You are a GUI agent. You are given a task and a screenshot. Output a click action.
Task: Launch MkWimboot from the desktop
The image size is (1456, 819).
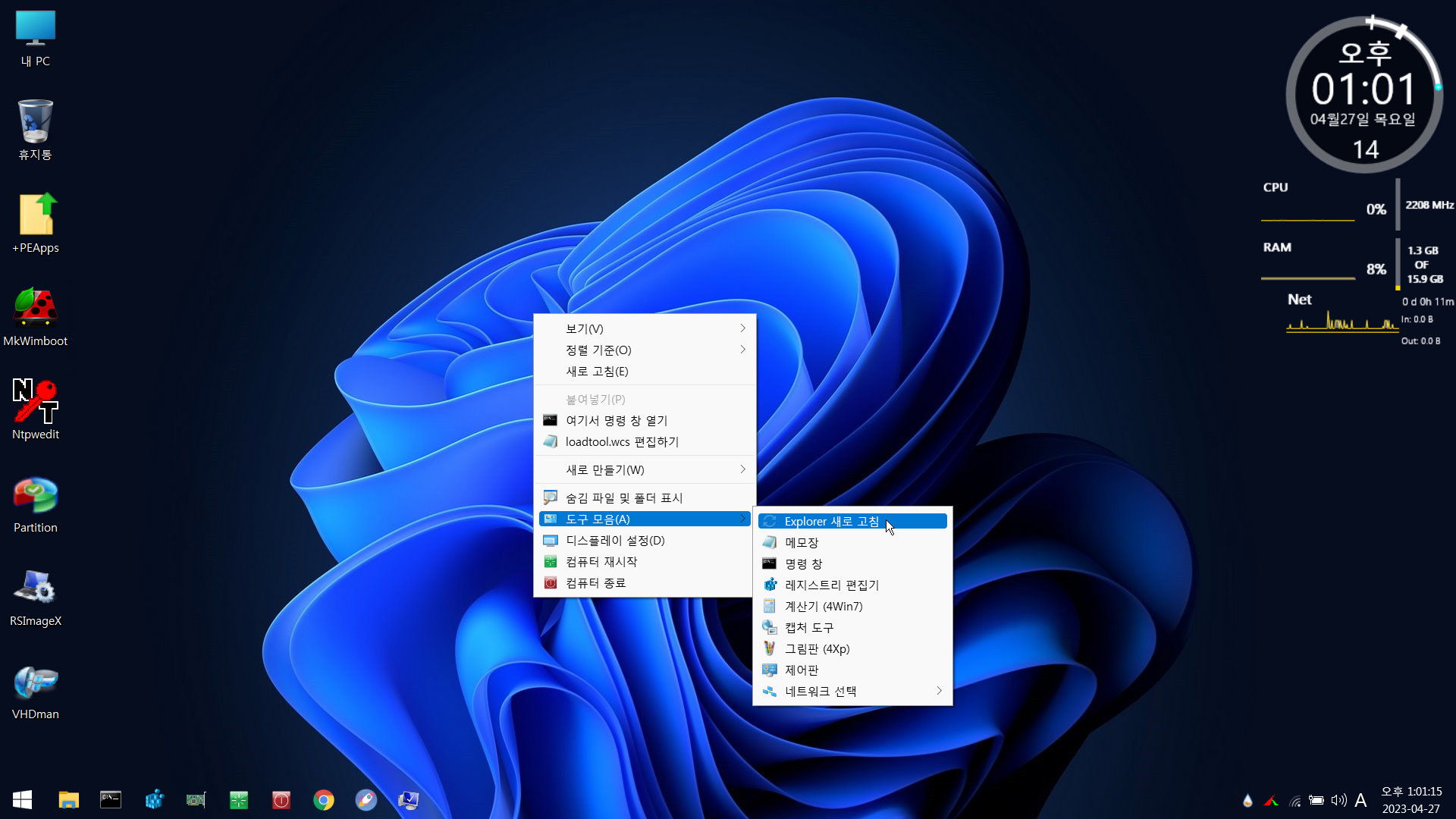35,316
